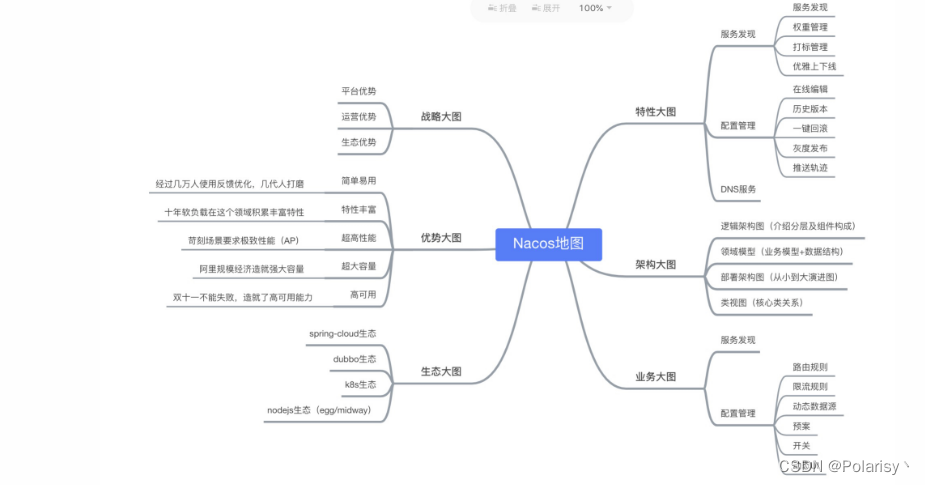Select note 十年软负载在这个领域积累丰富特性
Image resolution: width=925 pixels, height=485 pixels.
pyautogui.click(x=234, y=212)
